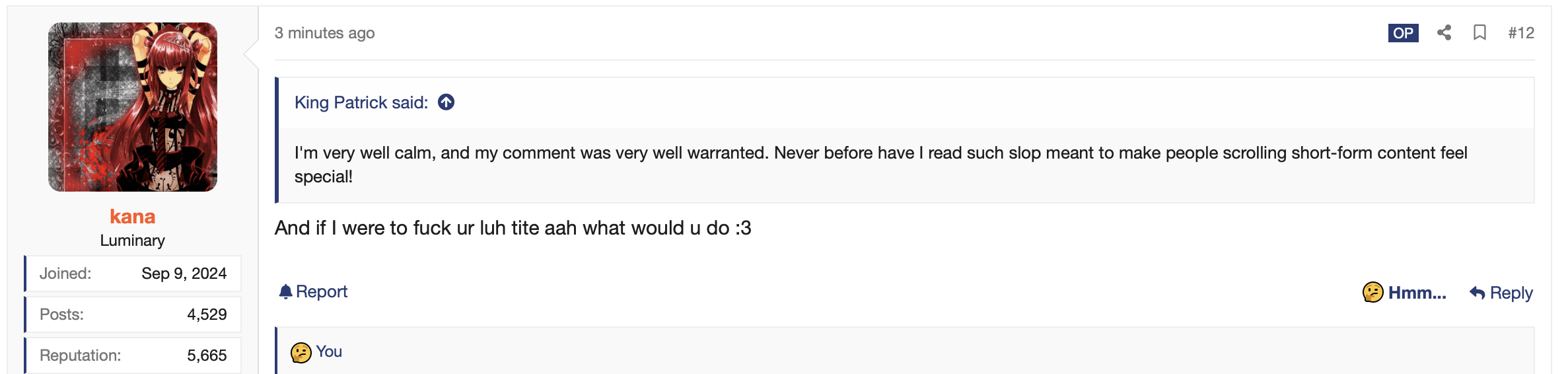The width and height of the screenshot is (1568, 374).
Task: Click the post message text by kana
Action: point(513,228)
